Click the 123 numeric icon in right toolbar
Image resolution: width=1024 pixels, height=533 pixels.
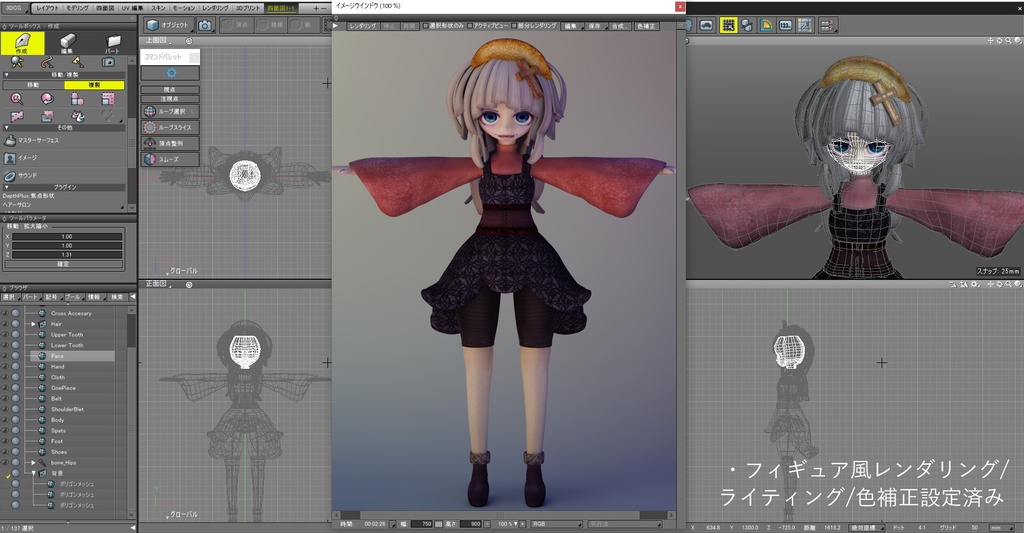click(x=786, y=25)
